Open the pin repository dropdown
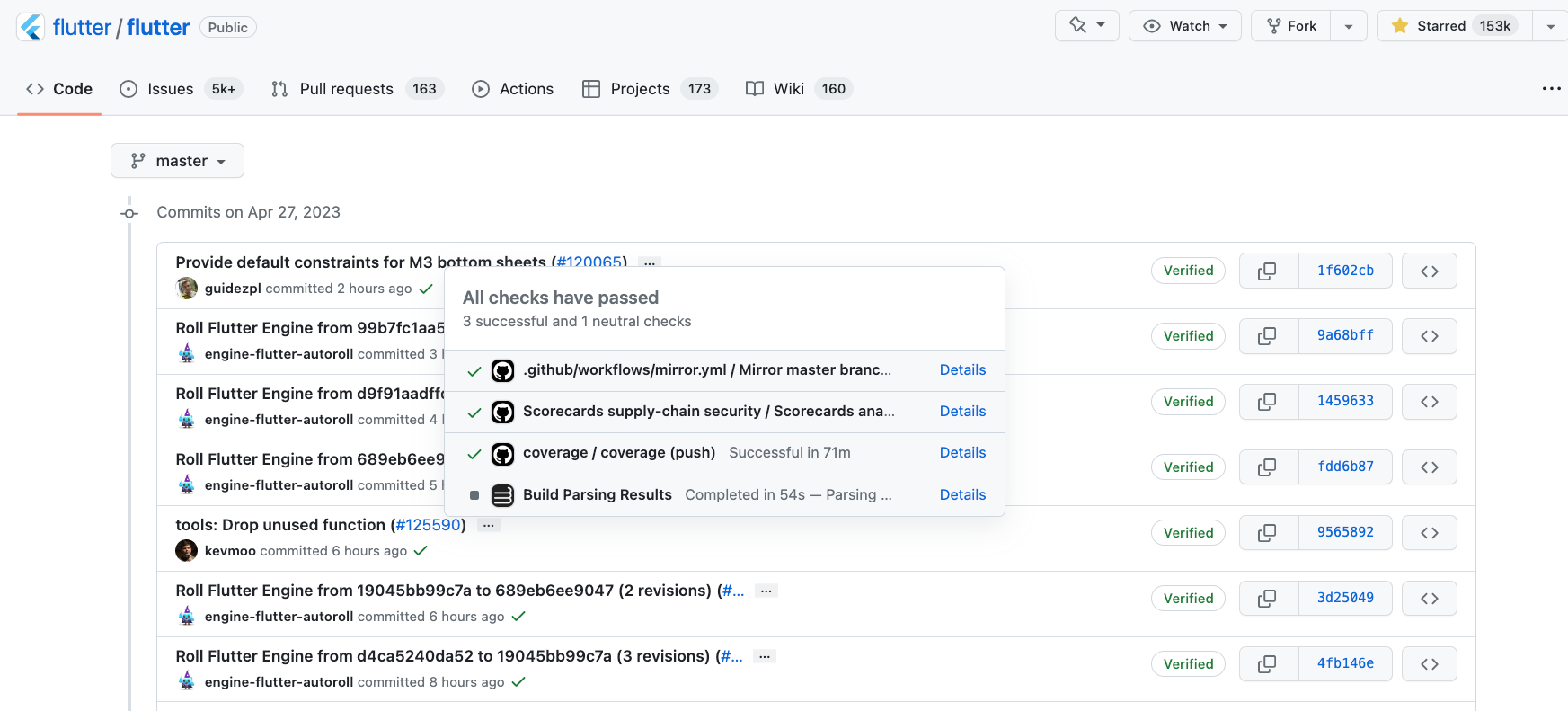 1087,26
